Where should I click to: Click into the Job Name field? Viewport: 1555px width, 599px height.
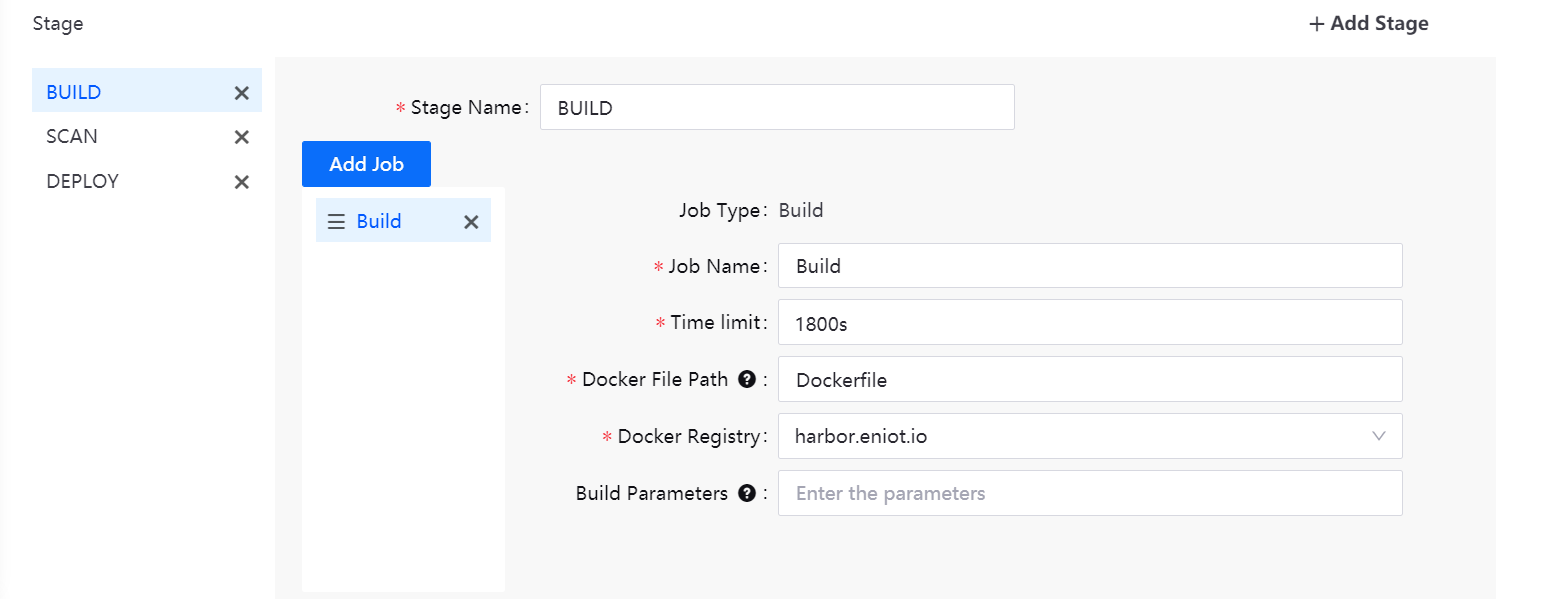coord(1089,266)
